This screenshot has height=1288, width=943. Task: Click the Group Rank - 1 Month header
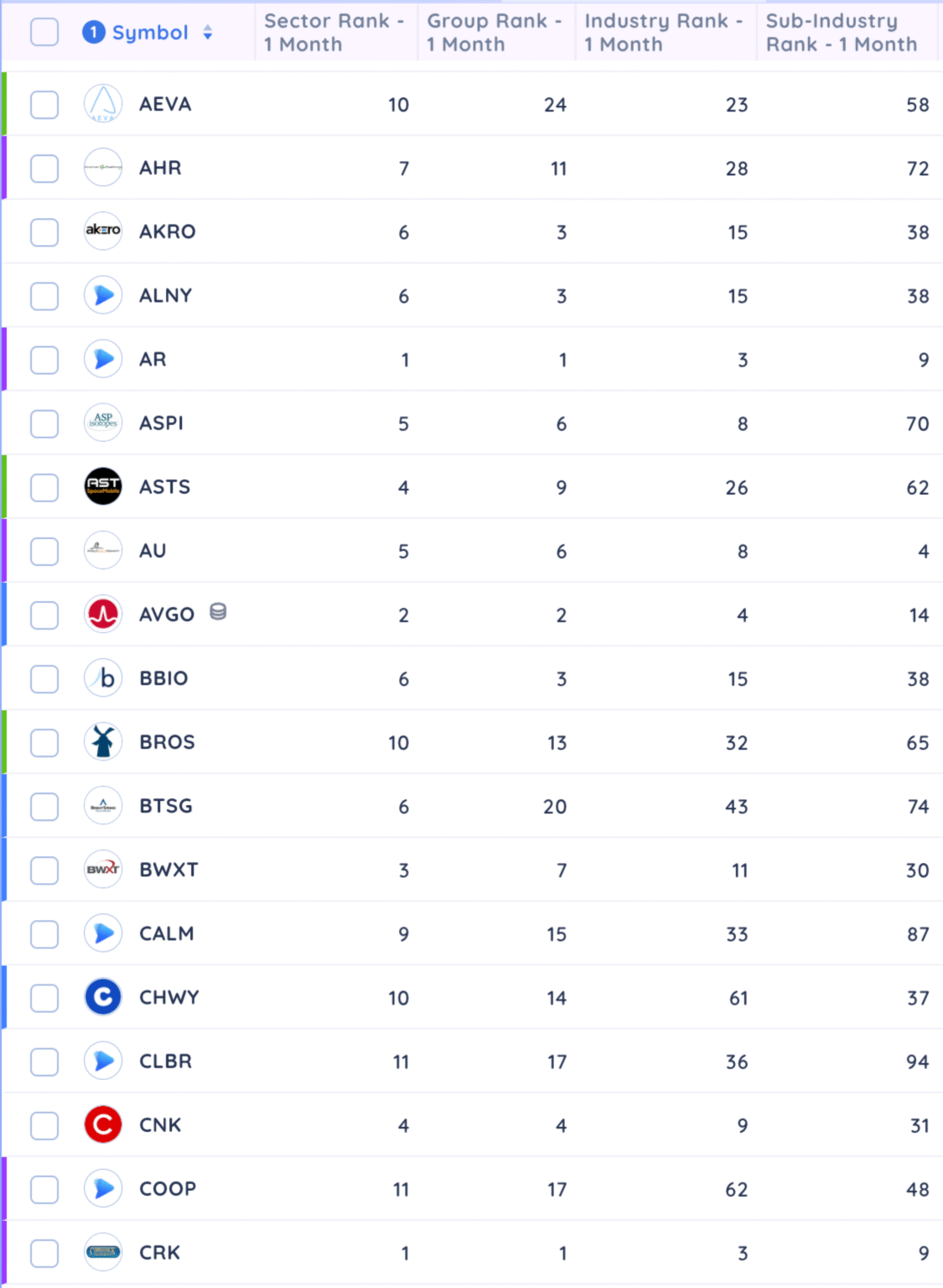coord(494,33)
